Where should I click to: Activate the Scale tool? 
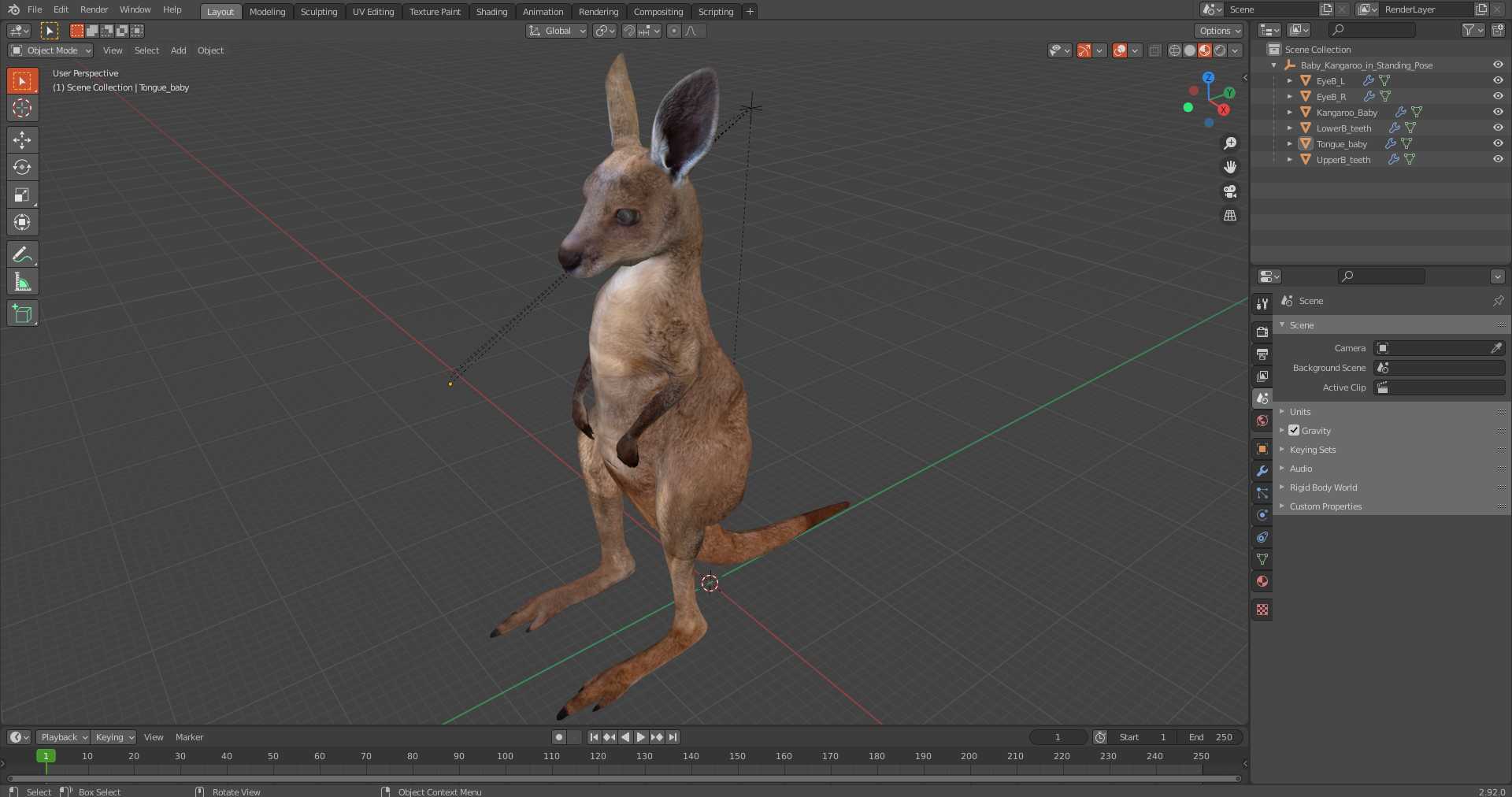(x=22, y=195)
